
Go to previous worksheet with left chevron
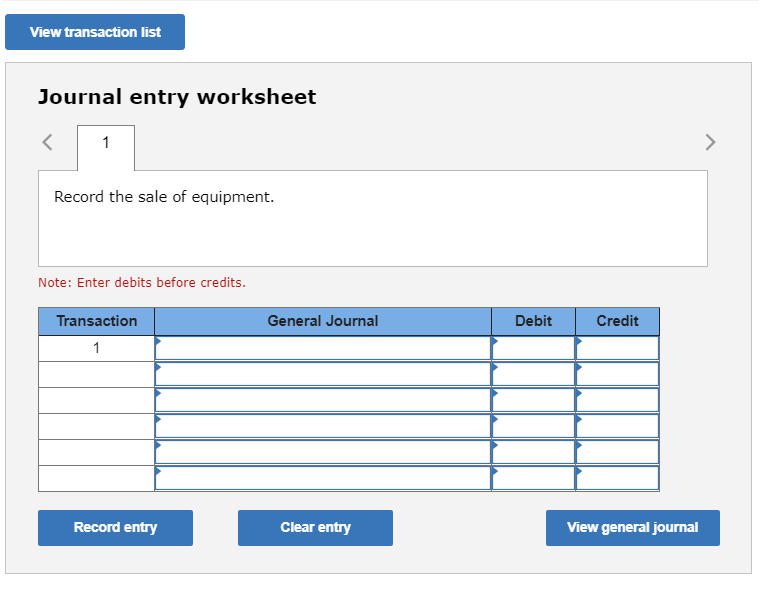click(47, 142)
